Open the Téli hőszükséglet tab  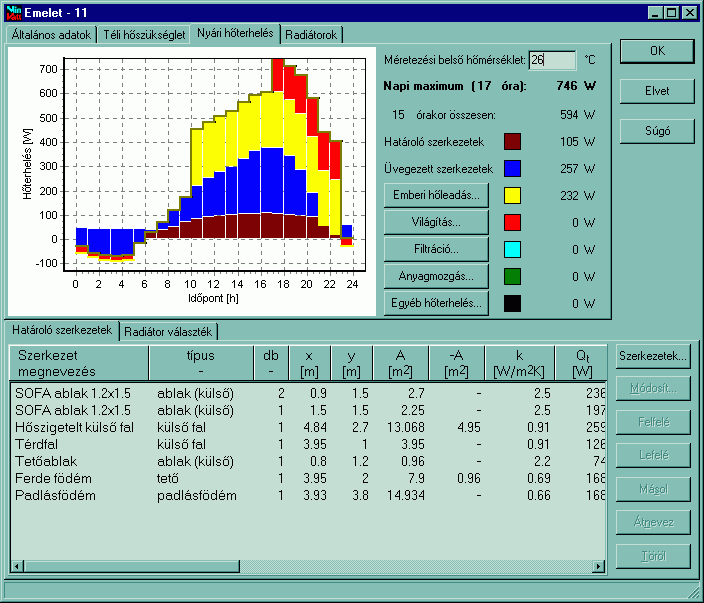(x=144, y=35)
